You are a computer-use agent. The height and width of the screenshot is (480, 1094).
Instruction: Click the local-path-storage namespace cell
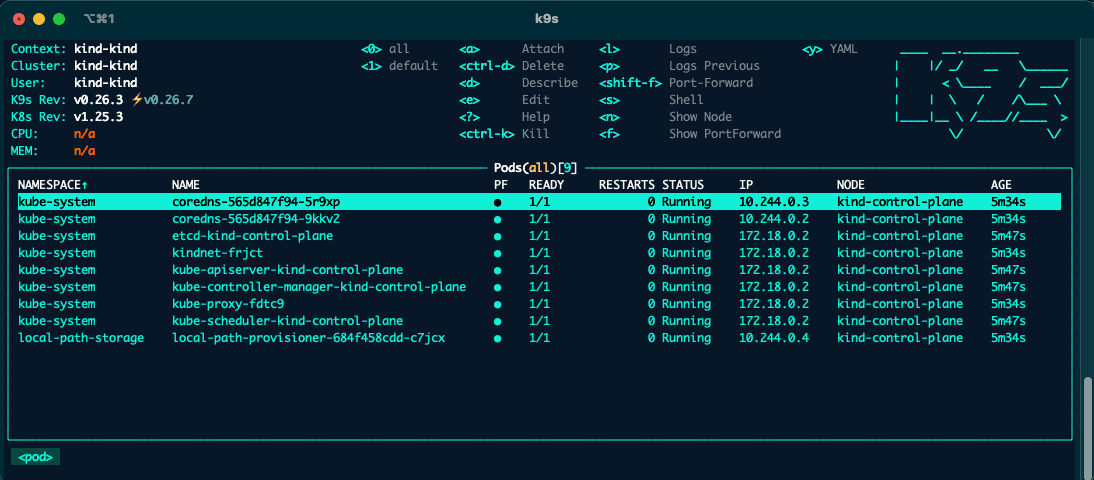(x=81, y=338)
